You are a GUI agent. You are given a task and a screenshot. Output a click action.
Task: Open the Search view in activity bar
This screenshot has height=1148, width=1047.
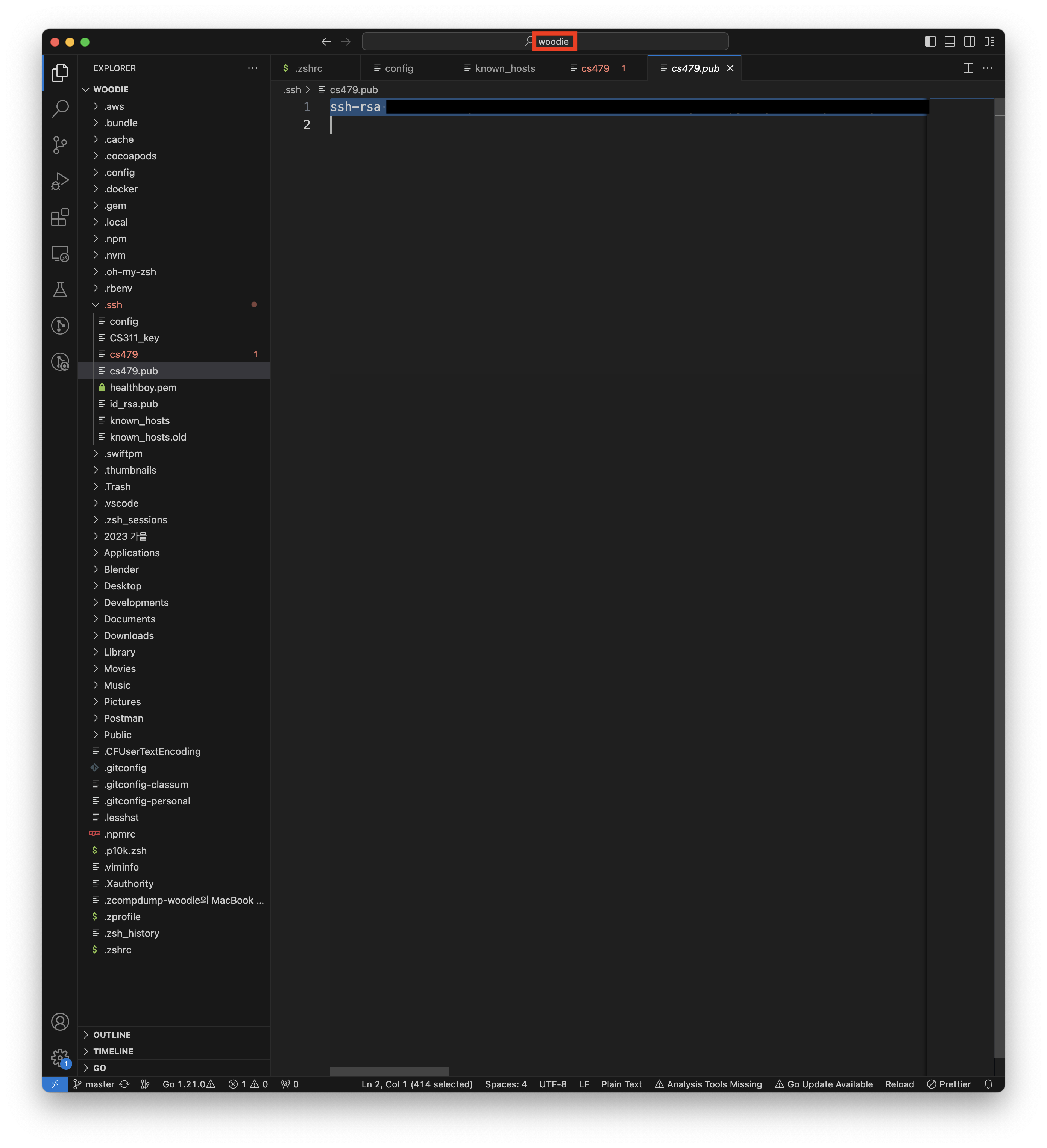[x=60, y=108]
